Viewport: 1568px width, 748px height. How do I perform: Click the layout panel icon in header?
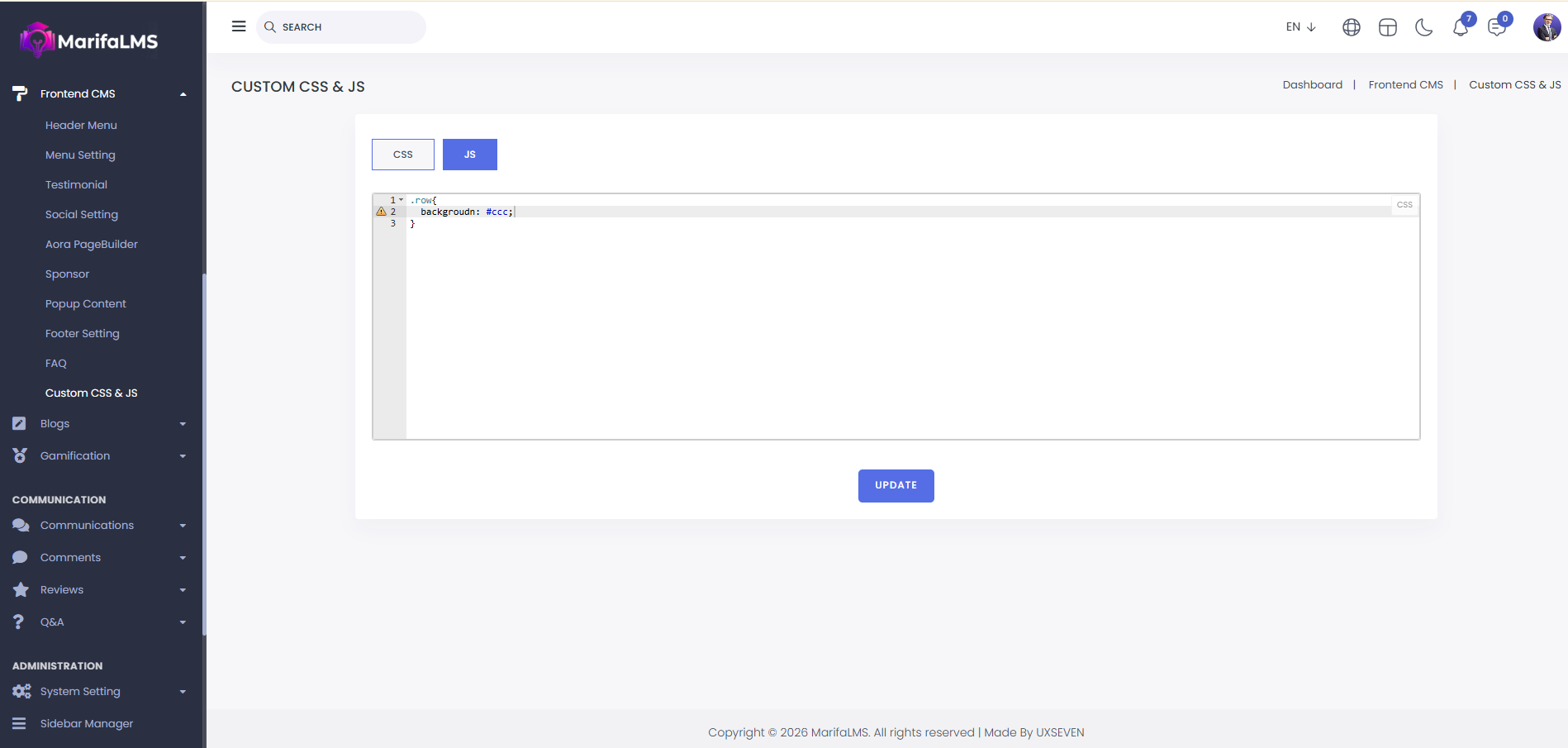(x=1387, y=27)
